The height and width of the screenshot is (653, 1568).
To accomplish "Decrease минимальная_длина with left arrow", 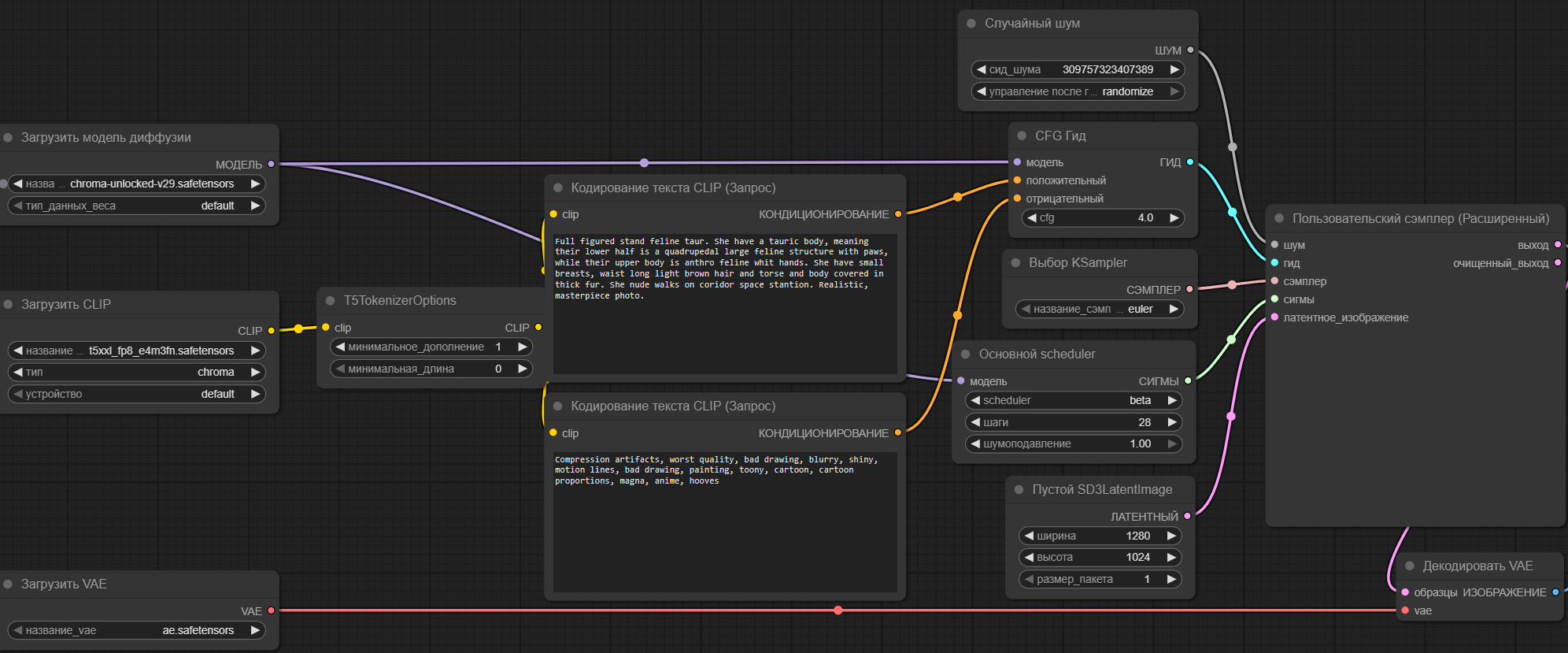I will click(340, 369).
